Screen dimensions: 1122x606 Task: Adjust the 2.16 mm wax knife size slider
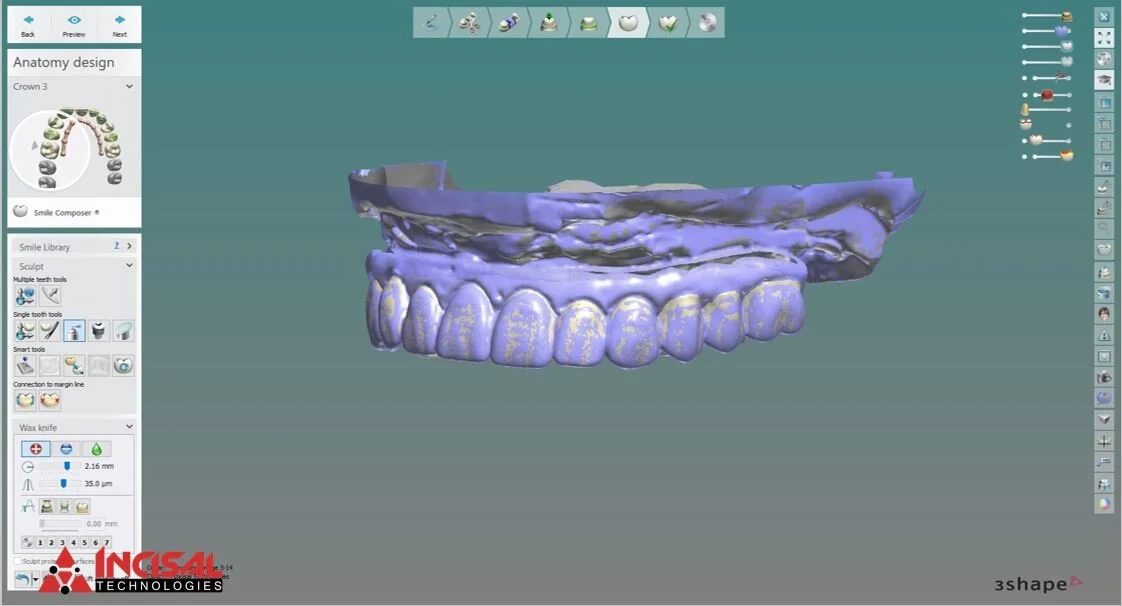(x=67, y=466)
